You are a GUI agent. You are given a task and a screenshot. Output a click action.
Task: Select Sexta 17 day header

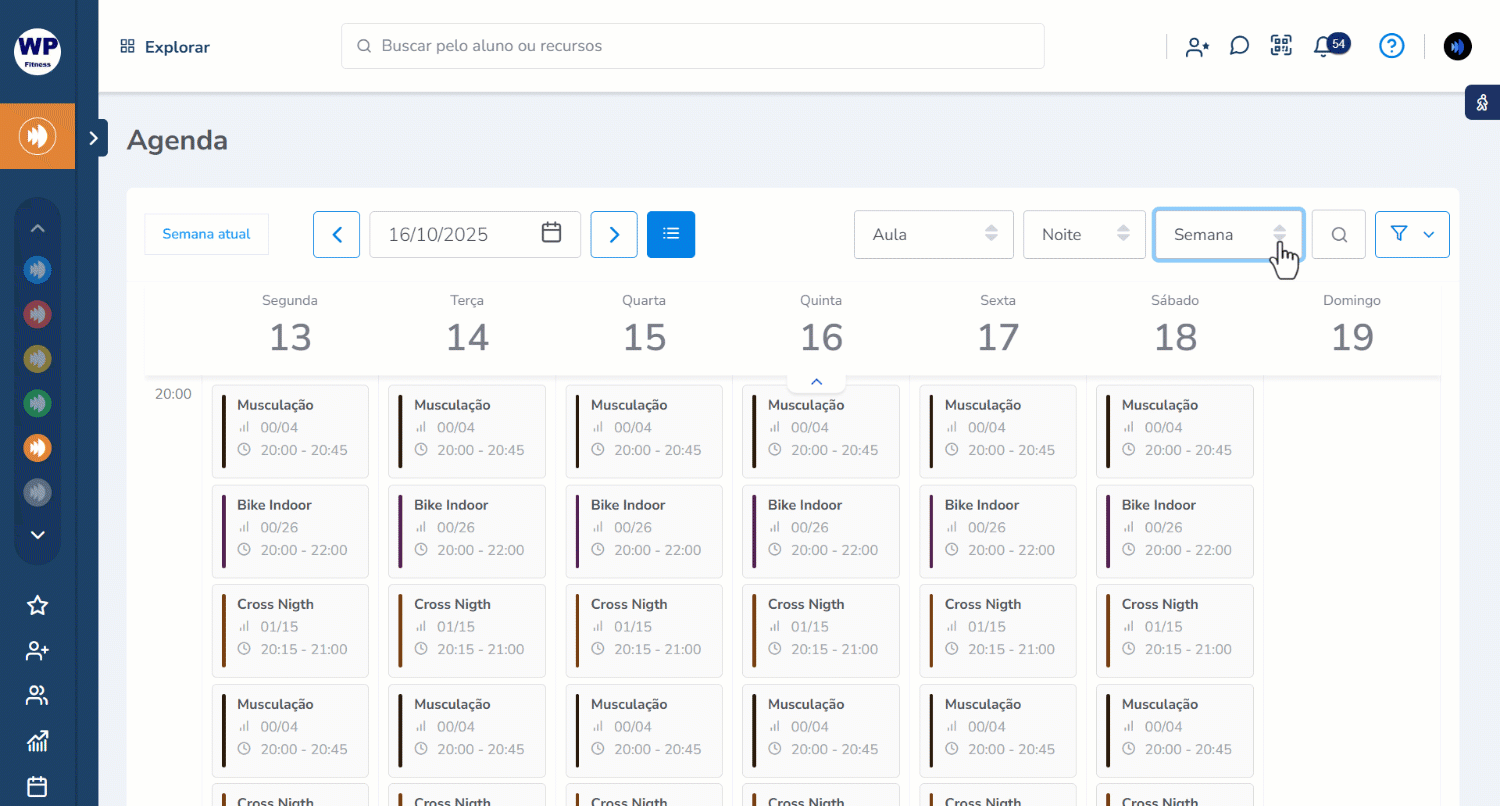click(x=998, y=325)
